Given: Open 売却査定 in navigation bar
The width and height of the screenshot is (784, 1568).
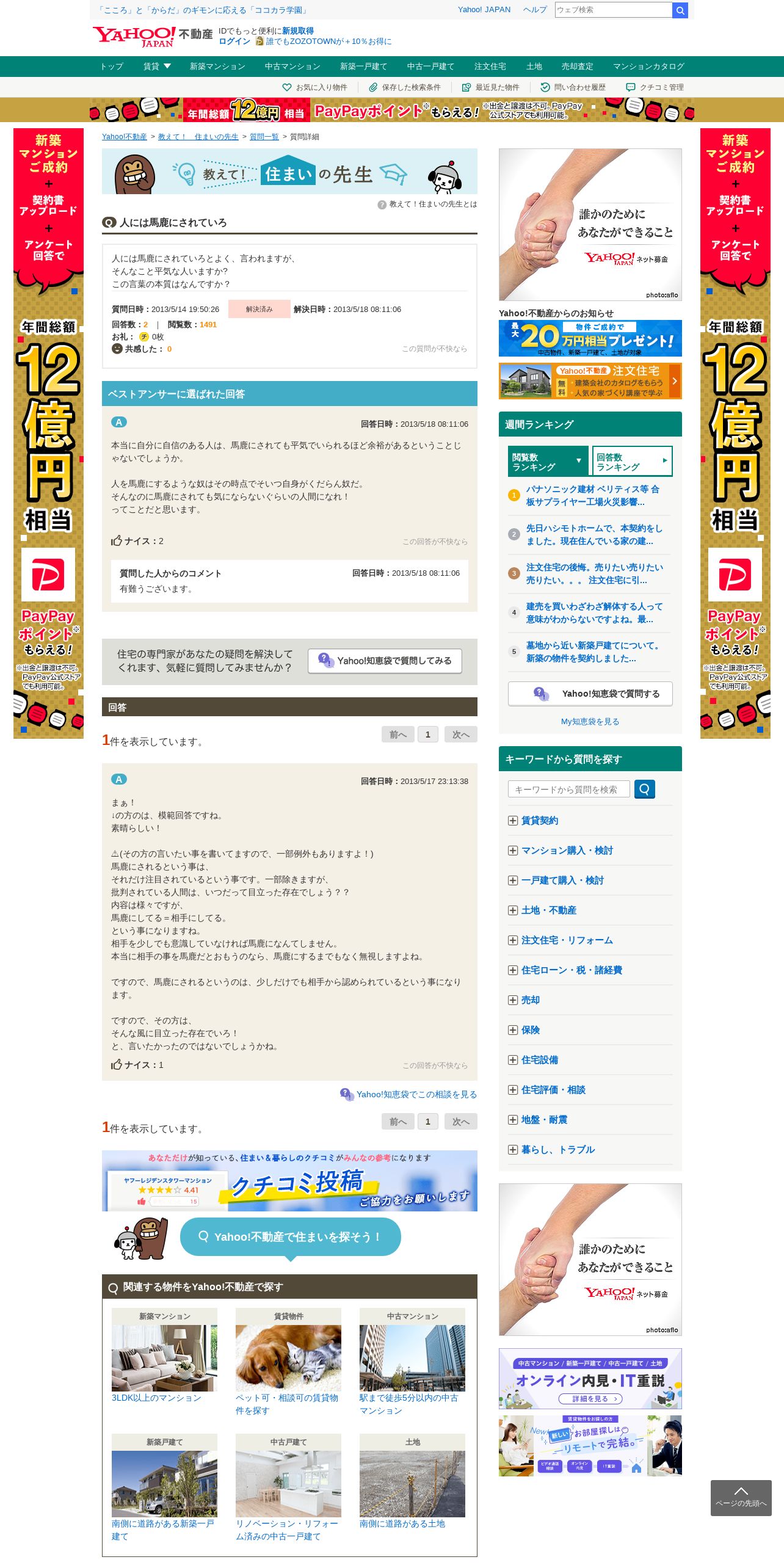Looking at the screenshot, I should [577, 67].
